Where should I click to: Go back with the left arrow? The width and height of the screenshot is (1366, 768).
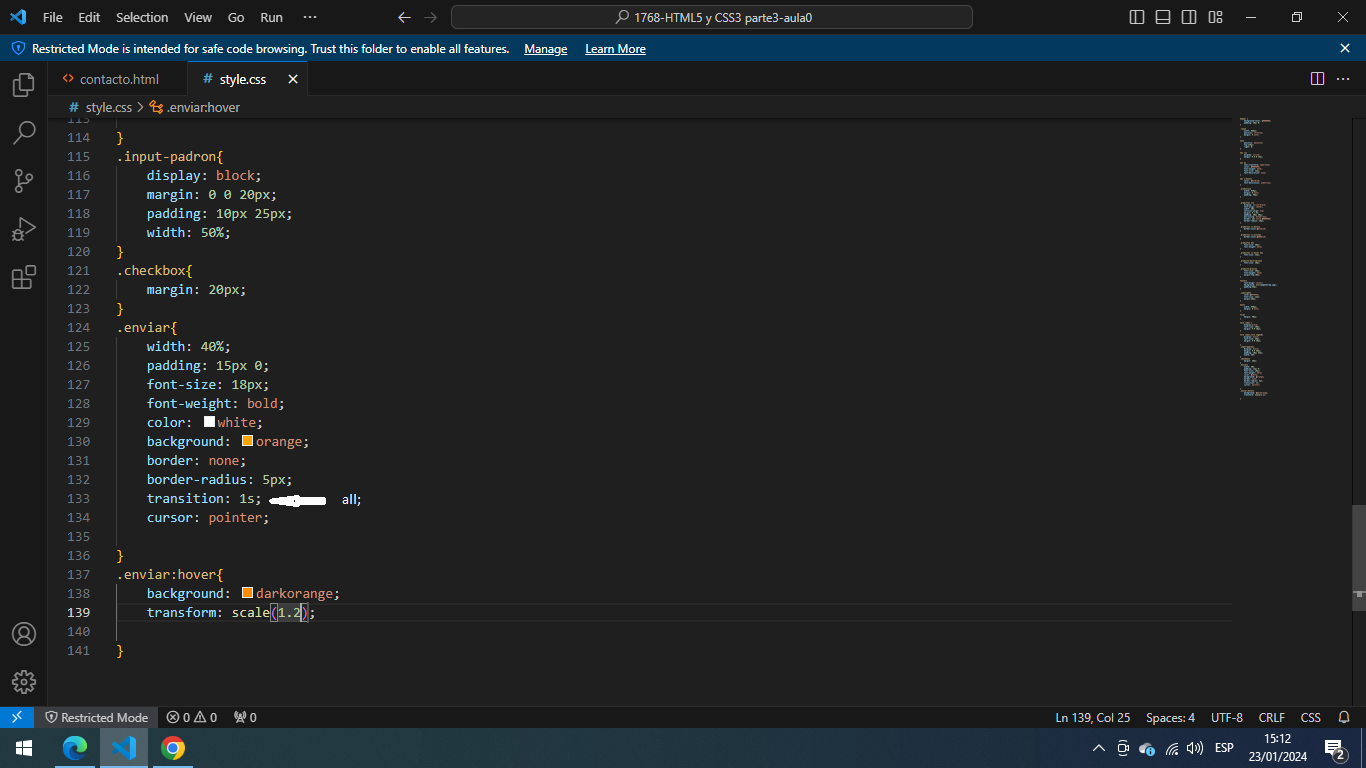point(404,17)
